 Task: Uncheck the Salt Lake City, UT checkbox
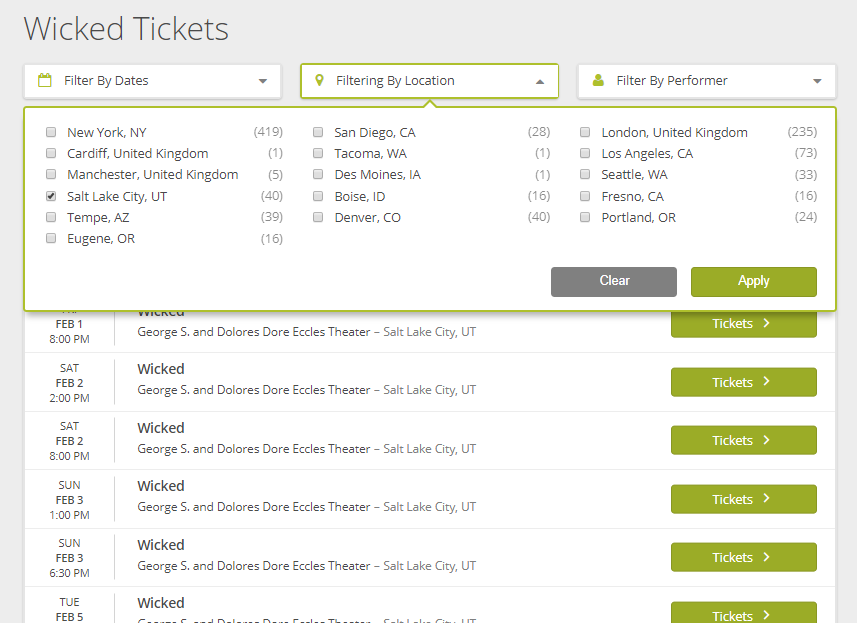tap(51, 196)
